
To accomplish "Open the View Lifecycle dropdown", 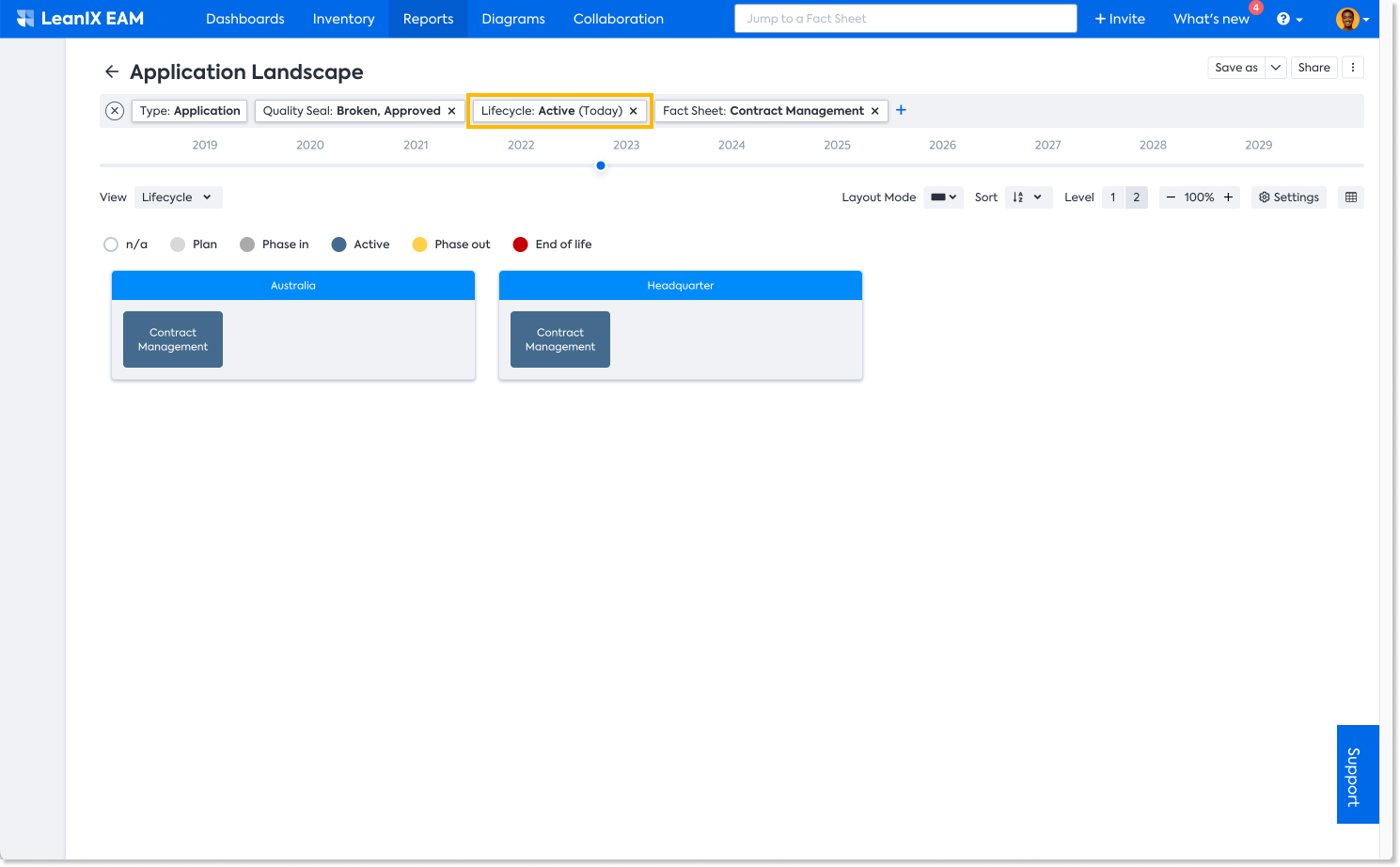I will [x=179, y=197].
